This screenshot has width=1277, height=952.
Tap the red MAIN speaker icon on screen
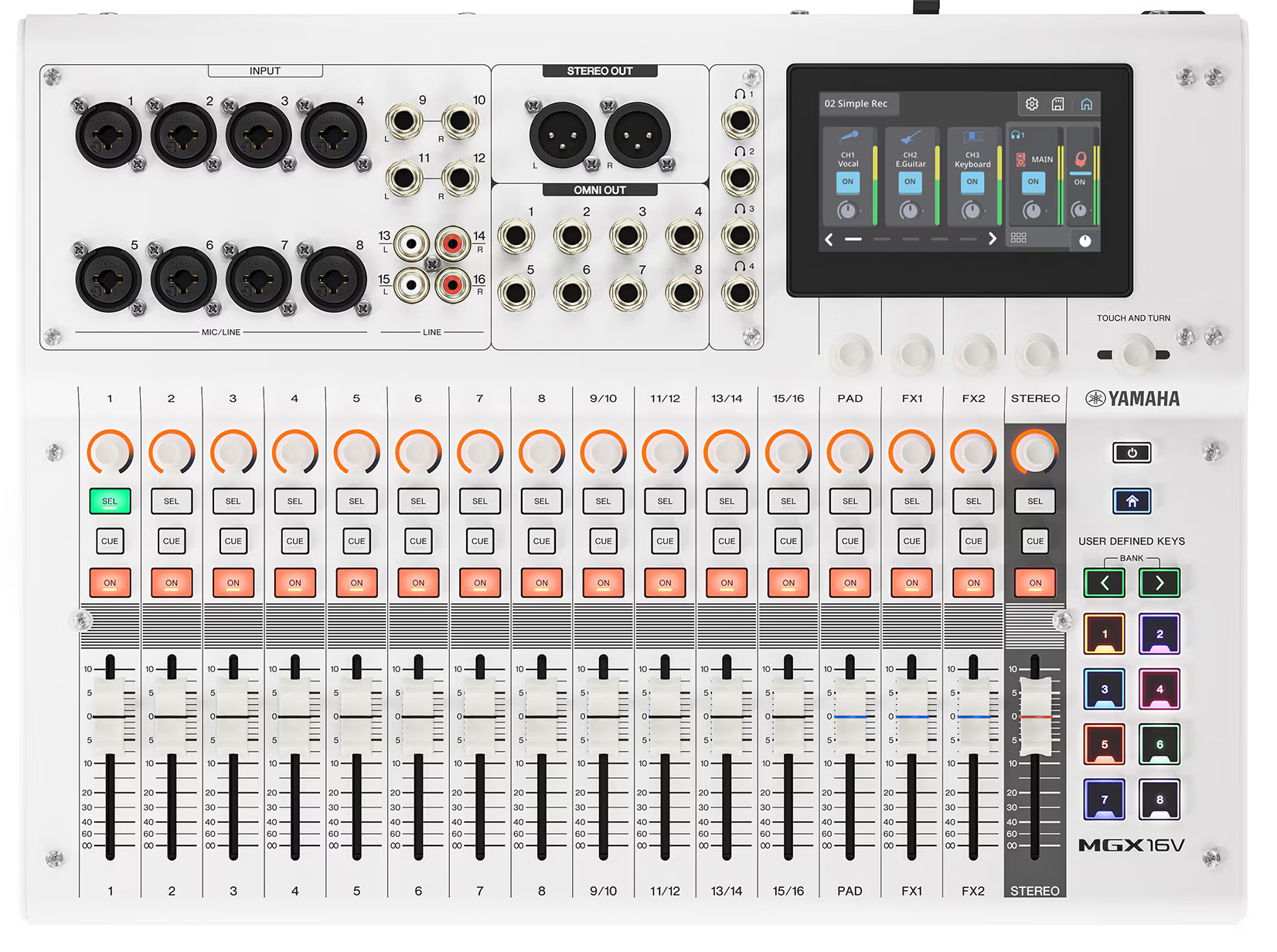1020,160
